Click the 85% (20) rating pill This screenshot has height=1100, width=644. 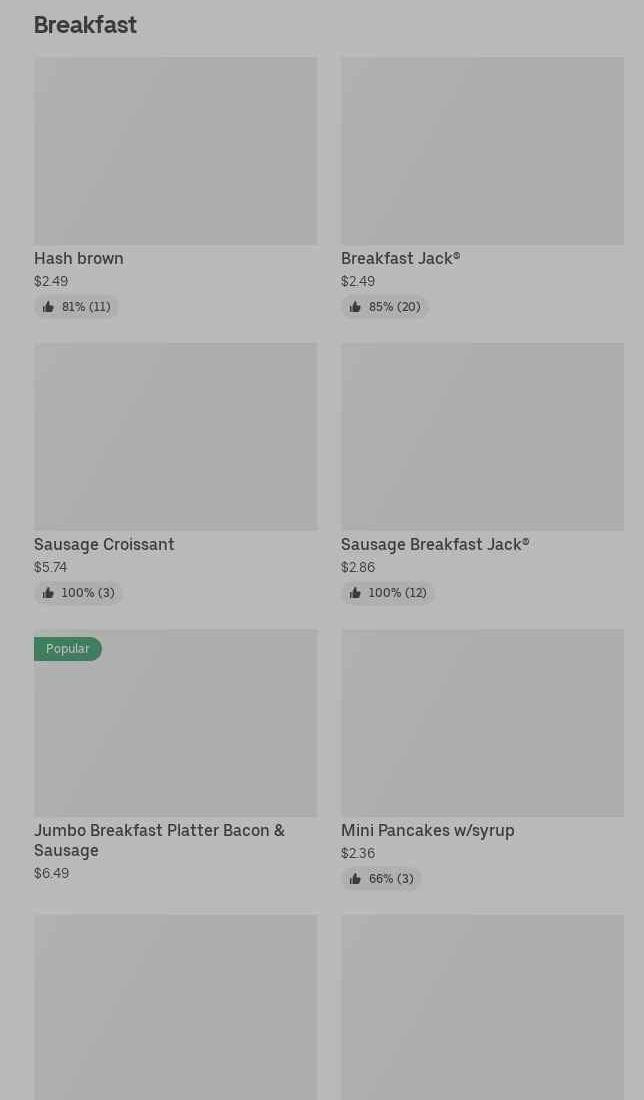[384, 307]
